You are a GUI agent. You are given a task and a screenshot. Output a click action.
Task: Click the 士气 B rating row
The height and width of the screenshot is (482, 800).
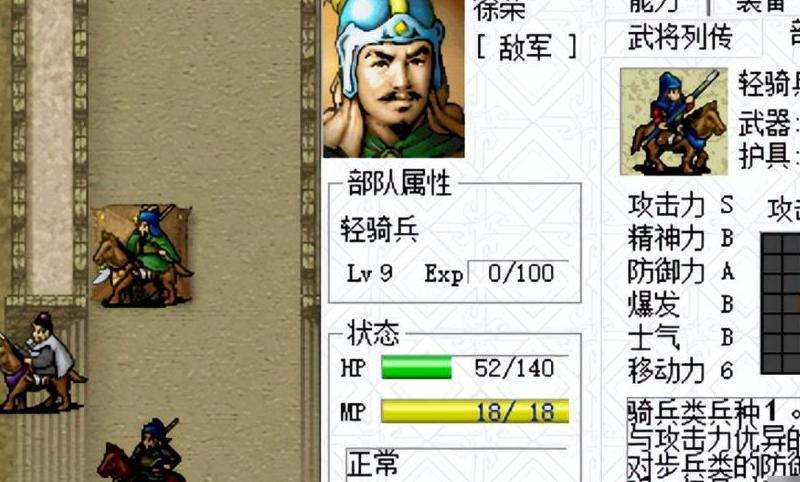click(681, 338)
